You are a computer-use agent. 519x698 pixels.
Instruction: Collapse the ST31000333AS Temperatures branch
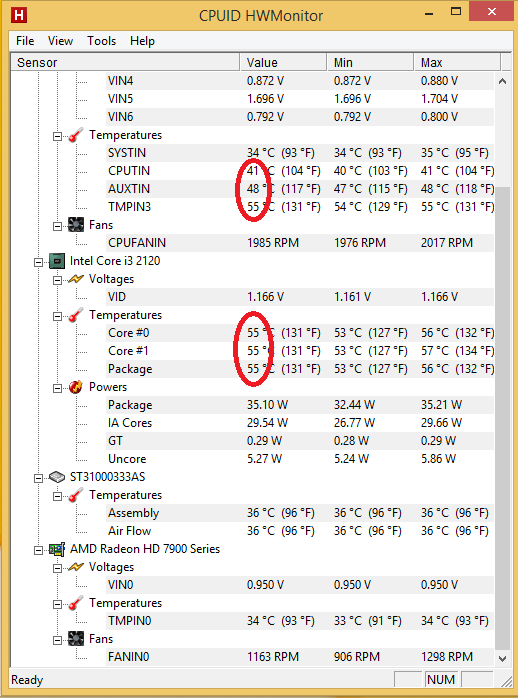[58, 496]
